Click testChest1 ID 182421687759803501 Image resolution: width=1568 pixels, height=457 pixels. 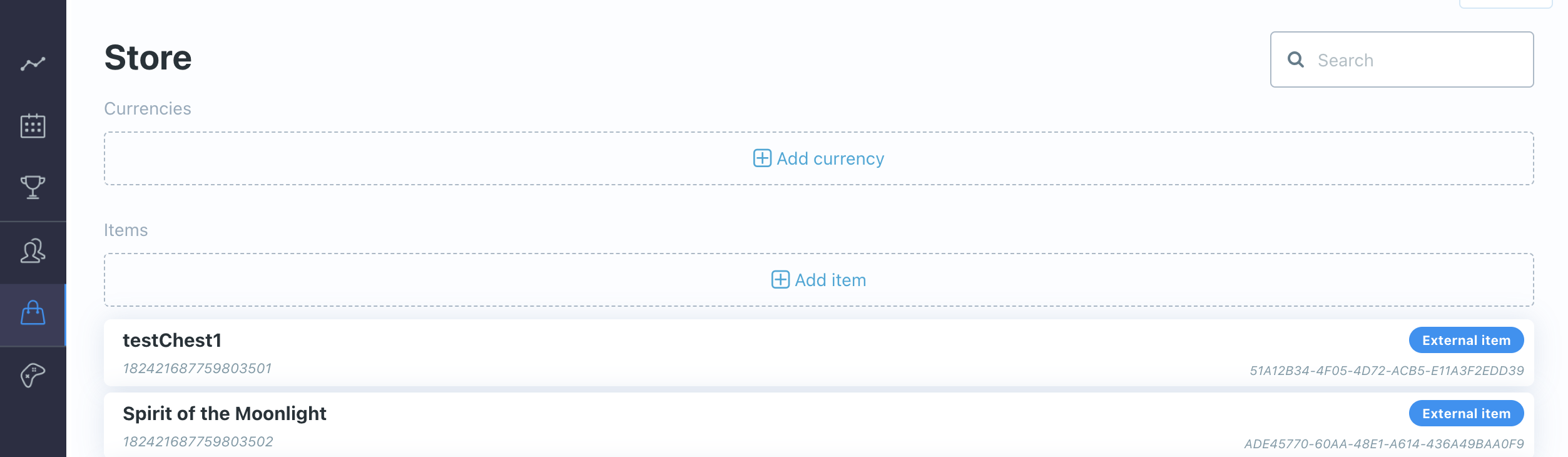pos(197,369)
